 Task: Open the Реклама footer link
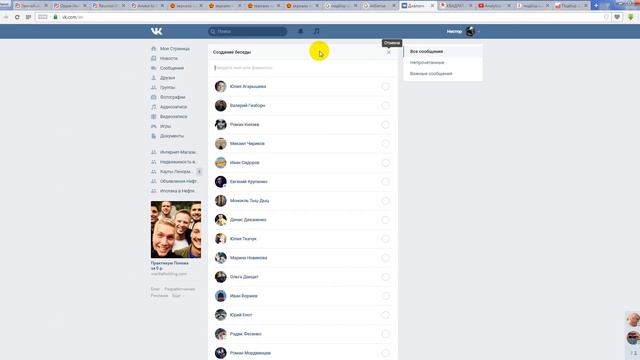pyautogui.click(x=159, y=296)
